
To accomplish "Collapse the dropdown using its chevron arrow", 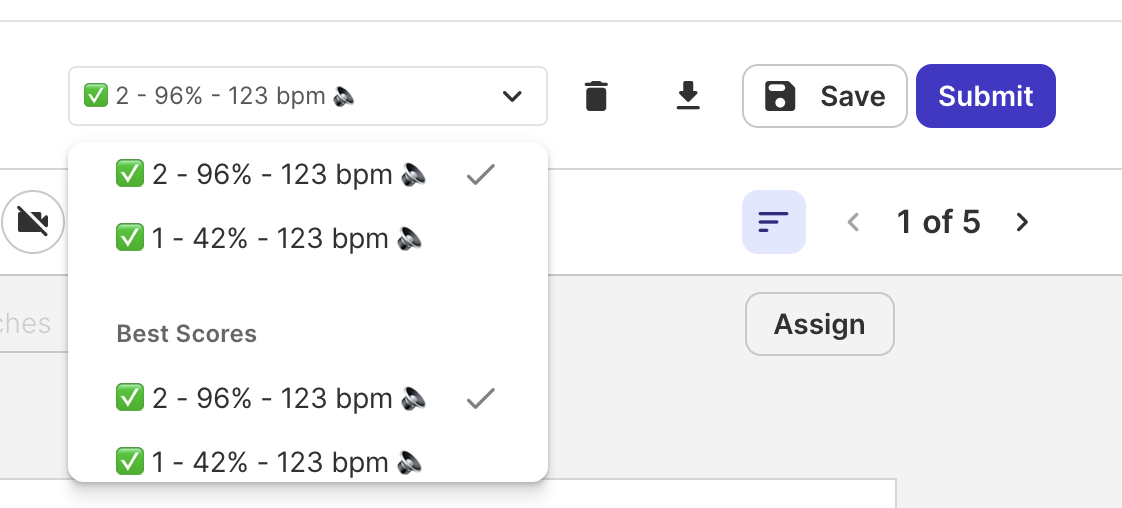I will (512, 96).
